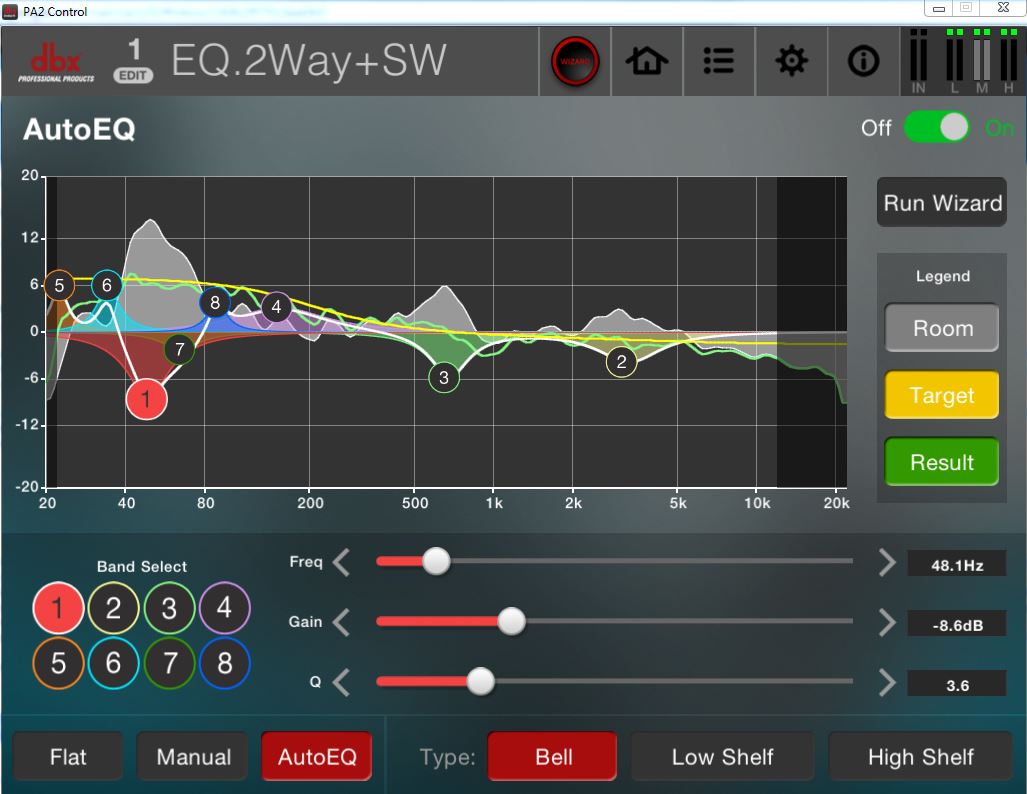The width and height of the screenshot is (1027, 794).
Task: Switch to Manual EQ mode
Action: click(193, 757)
